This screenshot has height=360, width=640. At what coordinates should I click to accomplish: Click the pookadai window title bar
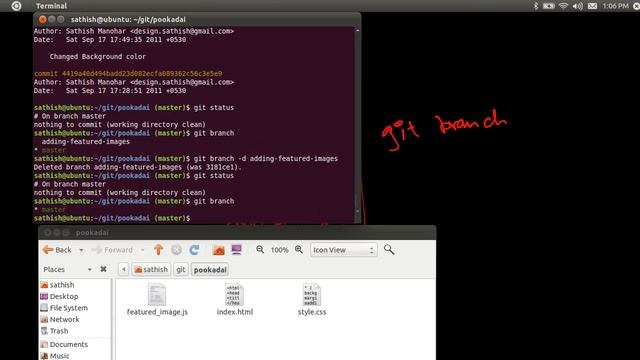coord(237,233)
